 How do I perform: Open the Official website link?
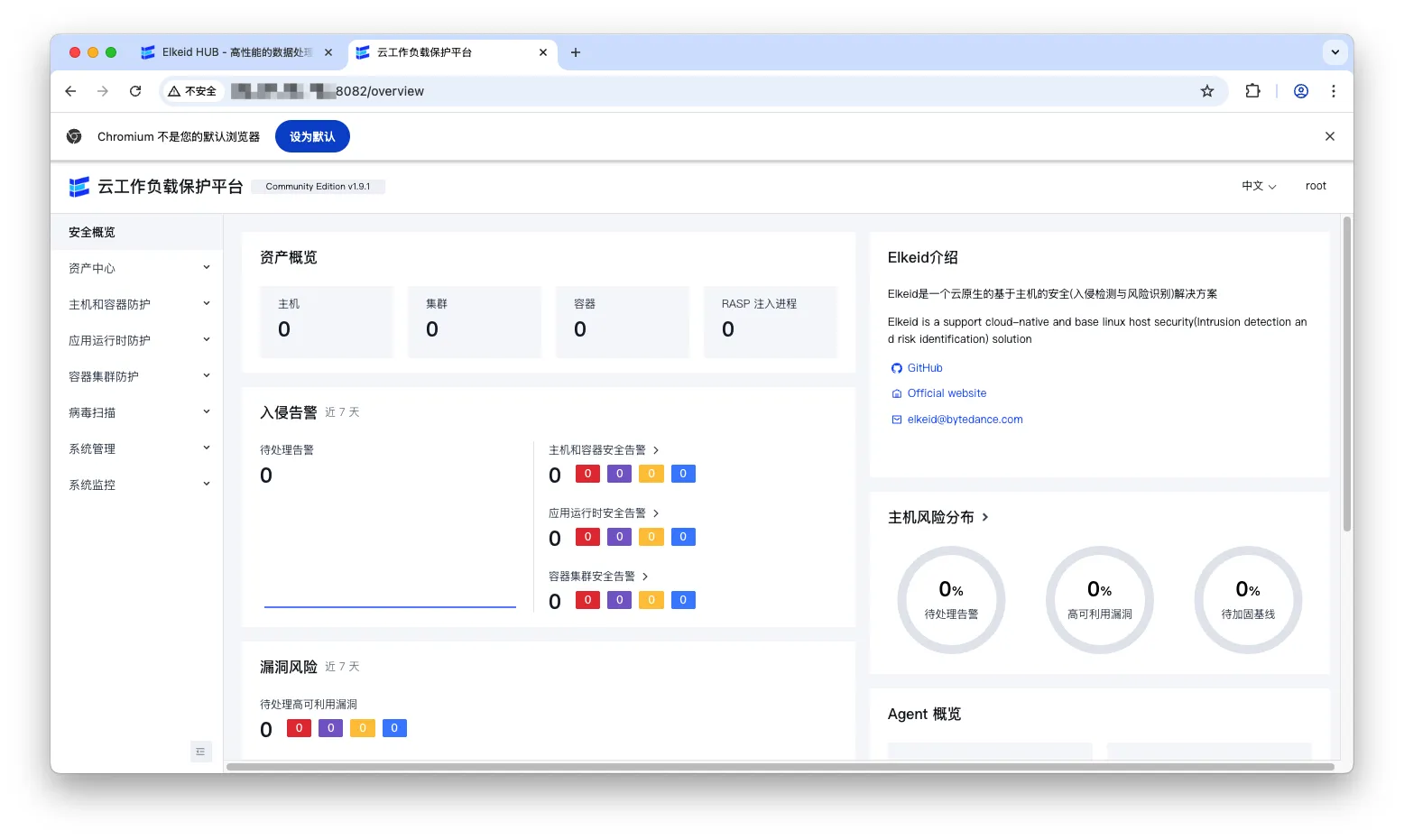click(946, 393)
